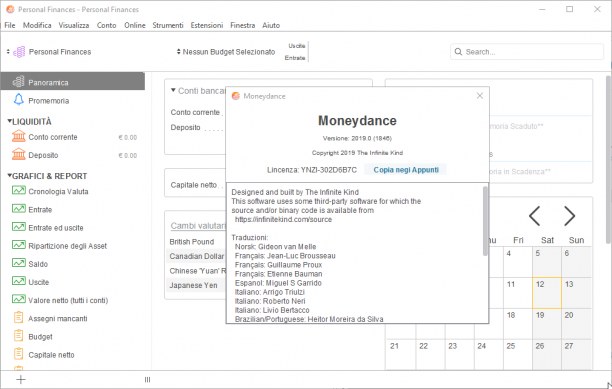
Task: Click the search magnifier icon
Action: click(x=458, y=52)
